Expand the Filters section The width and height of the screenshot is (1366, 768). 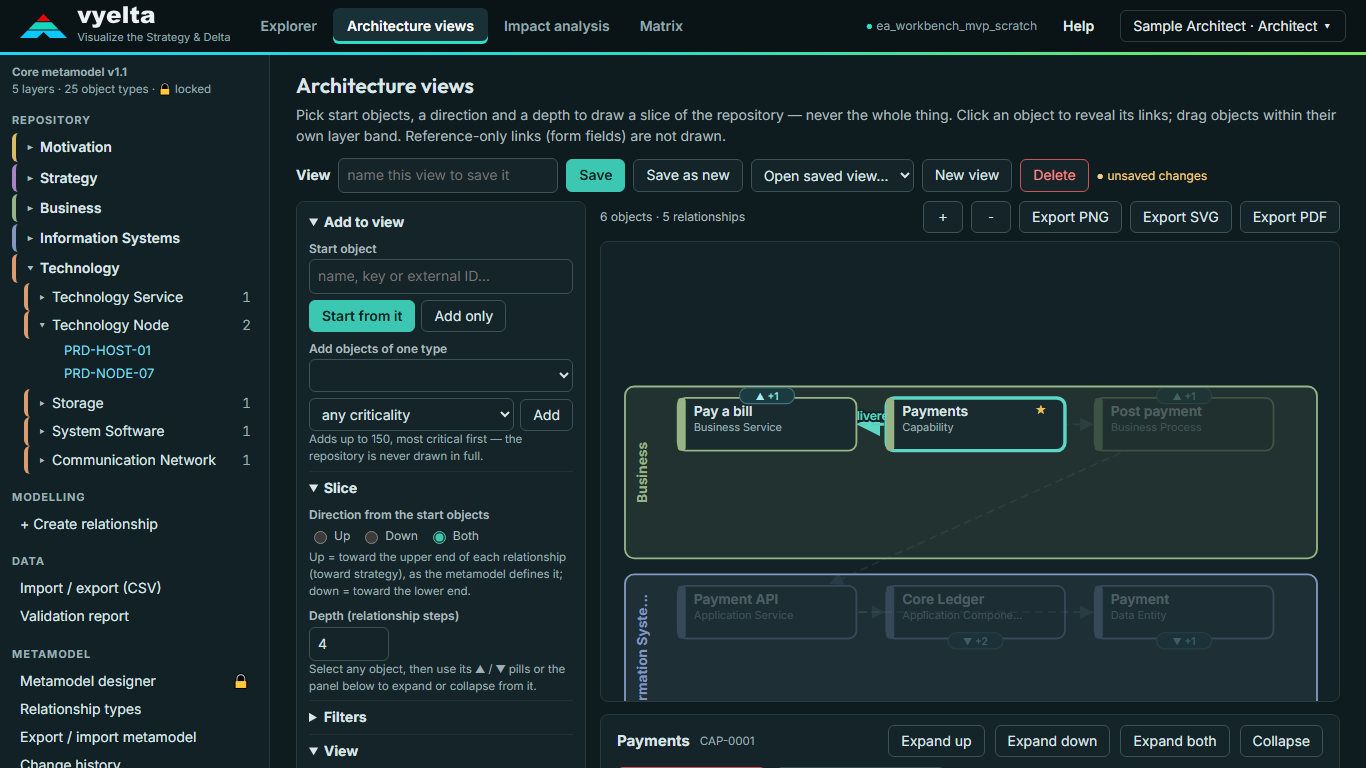[x=338, y=717]
